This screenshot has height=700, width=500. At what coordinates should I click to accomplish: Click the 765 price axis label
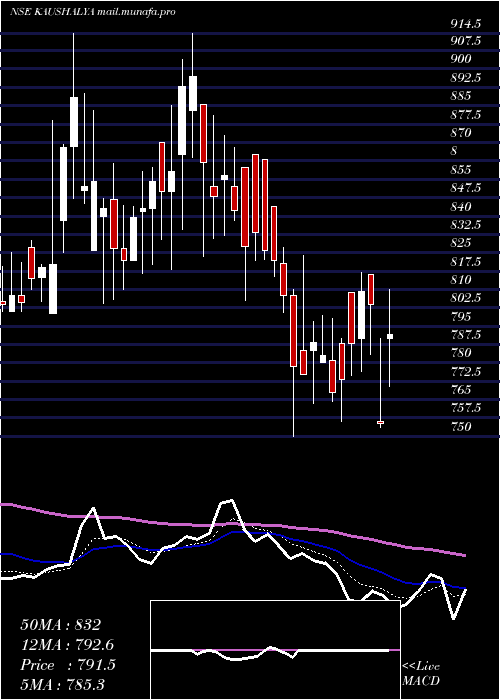tap(460, 390)
